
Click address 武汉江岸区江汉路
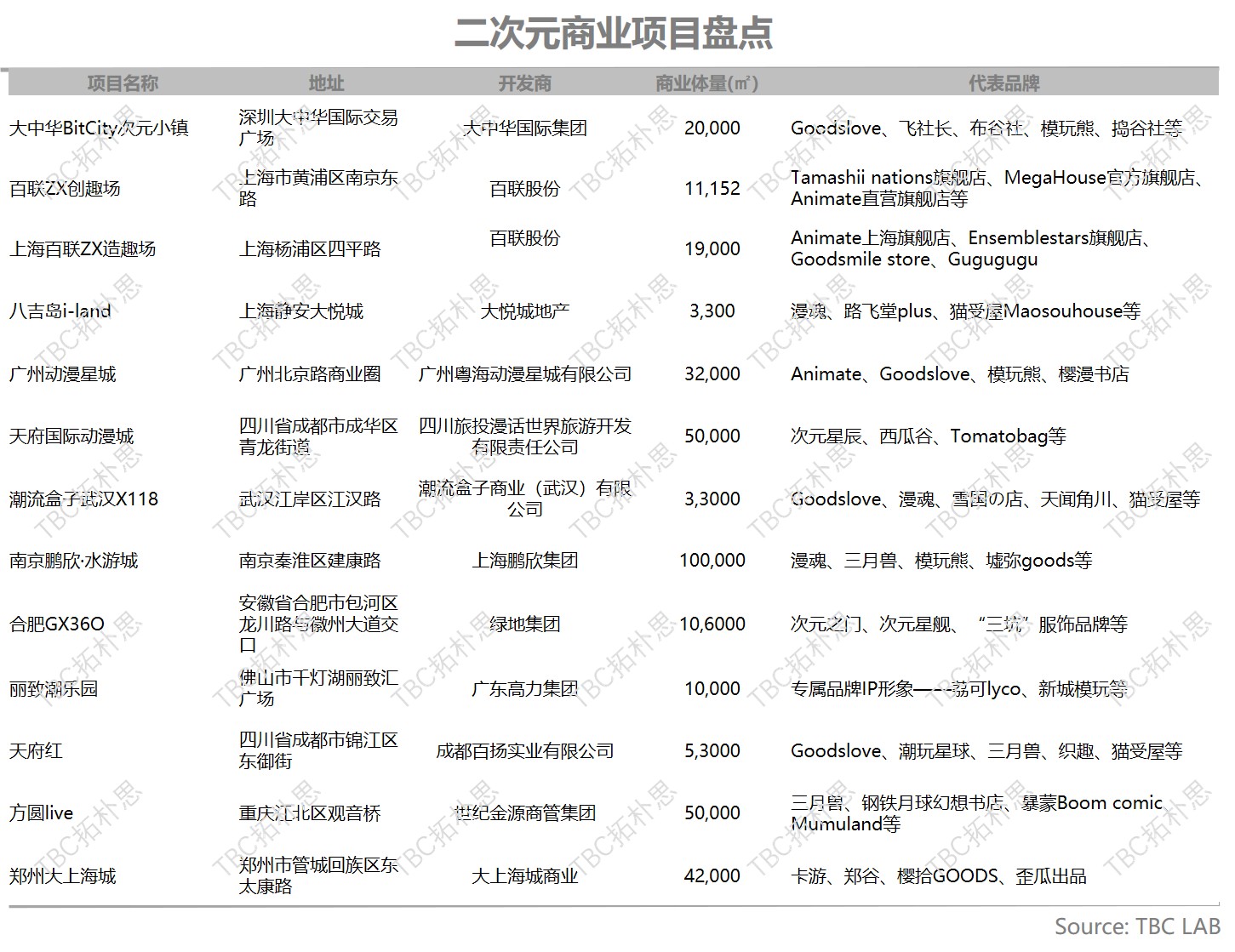click(x=310, y=499)
